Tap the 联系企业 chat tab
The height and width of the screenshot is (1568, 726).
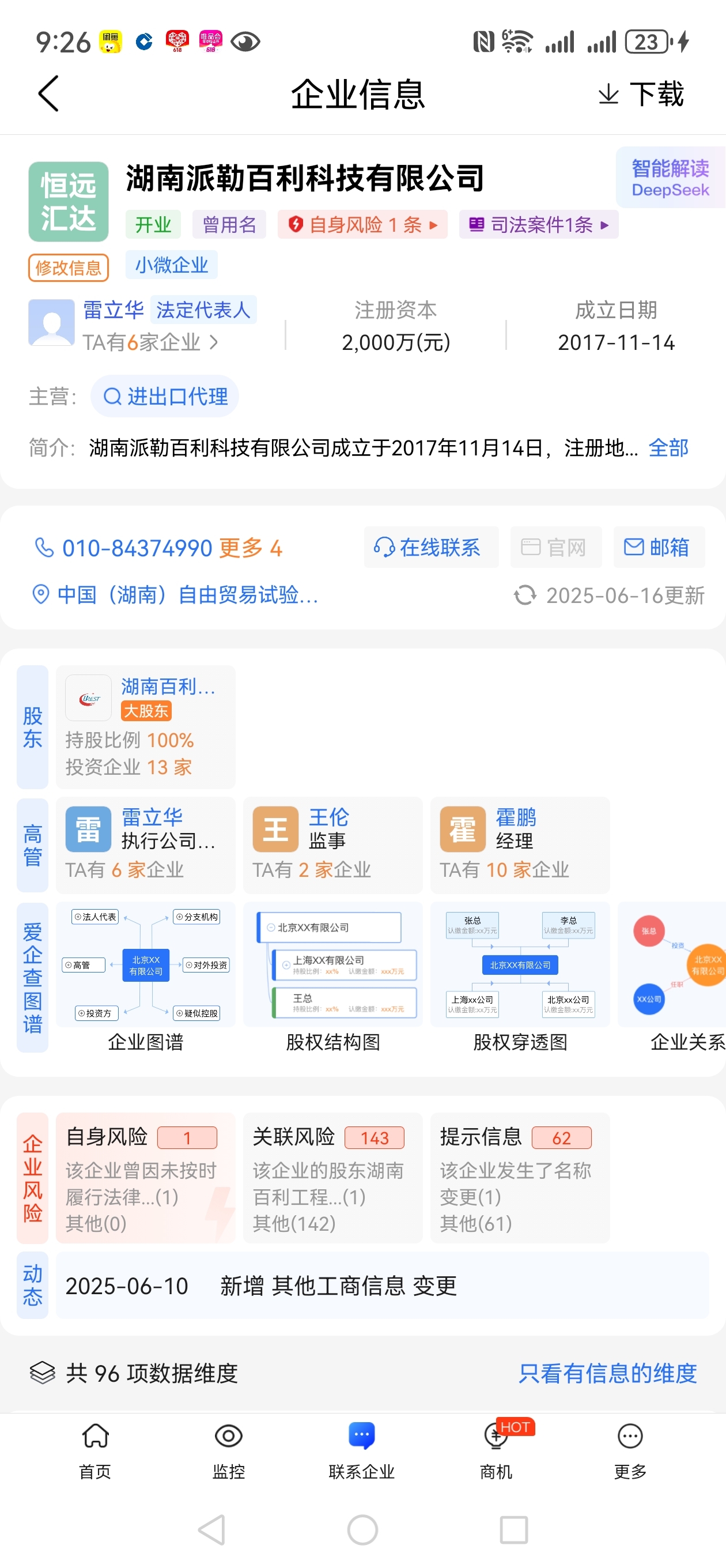362,1451
